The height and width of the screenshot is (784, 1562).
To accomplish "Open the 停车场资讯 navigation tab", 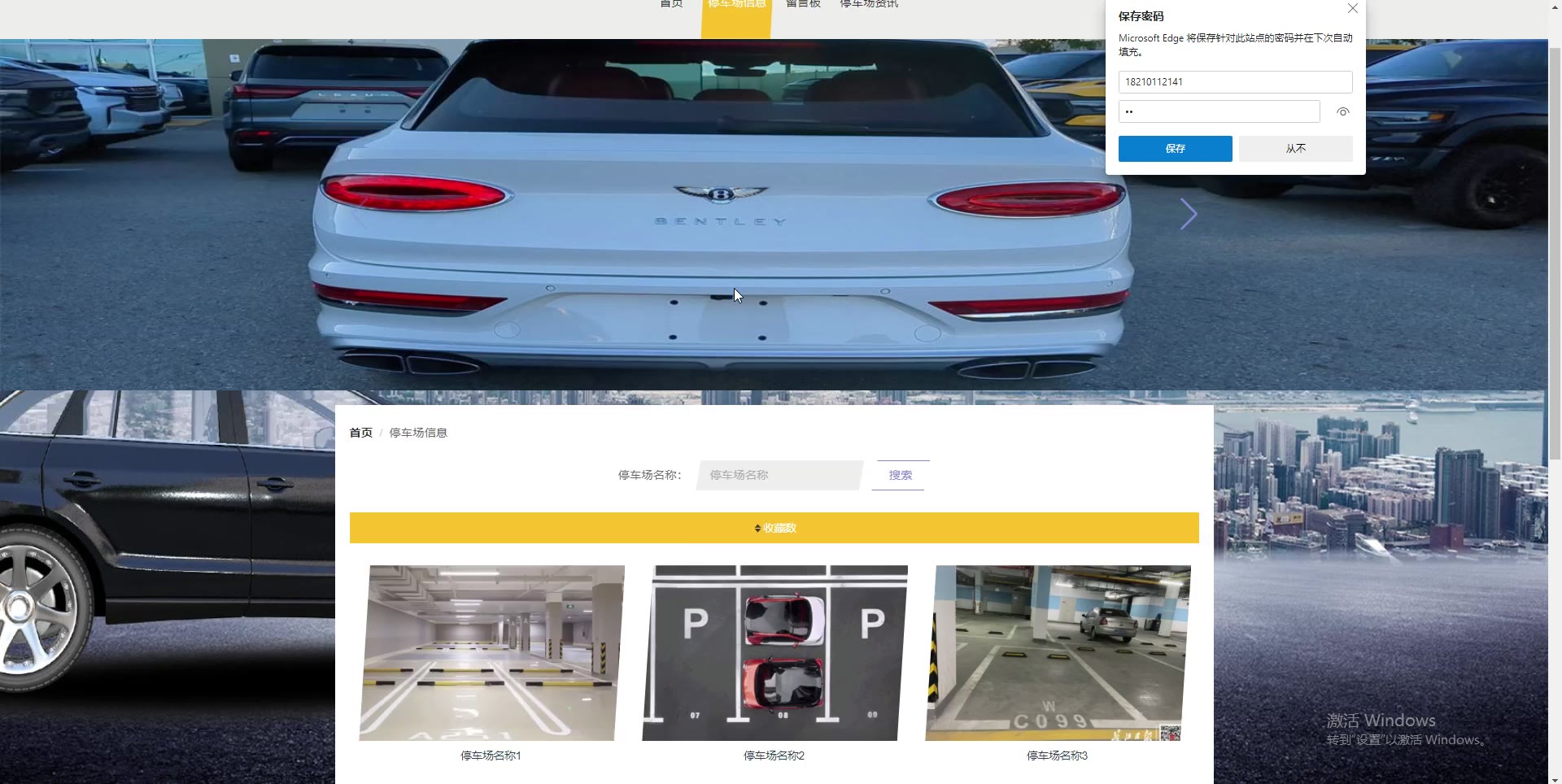I will (869, 4).
